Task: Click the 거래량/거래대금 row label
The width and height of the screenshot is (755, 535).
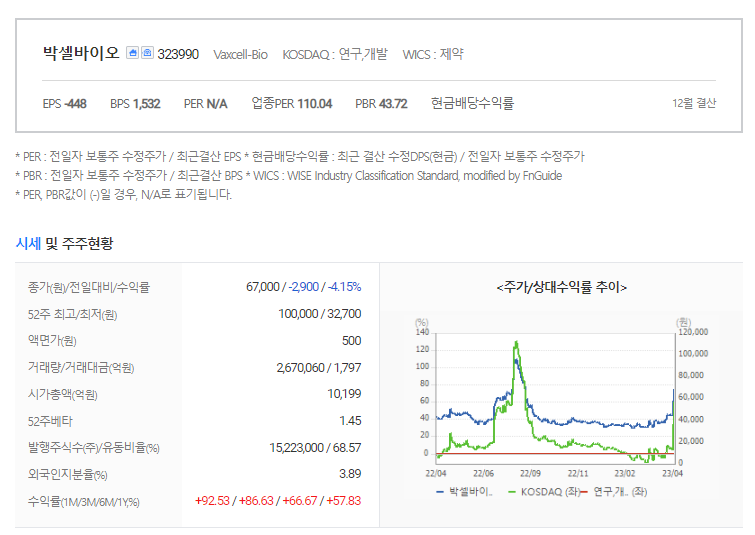Action: 81,368
